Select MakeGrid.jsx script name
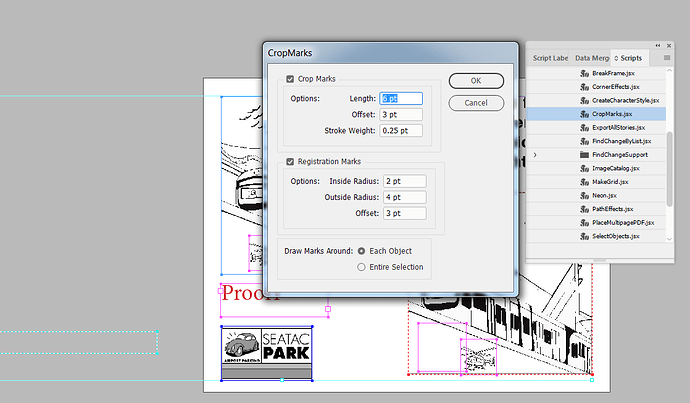The width and height of the screenshot is (690, 403). click(610, 182)
